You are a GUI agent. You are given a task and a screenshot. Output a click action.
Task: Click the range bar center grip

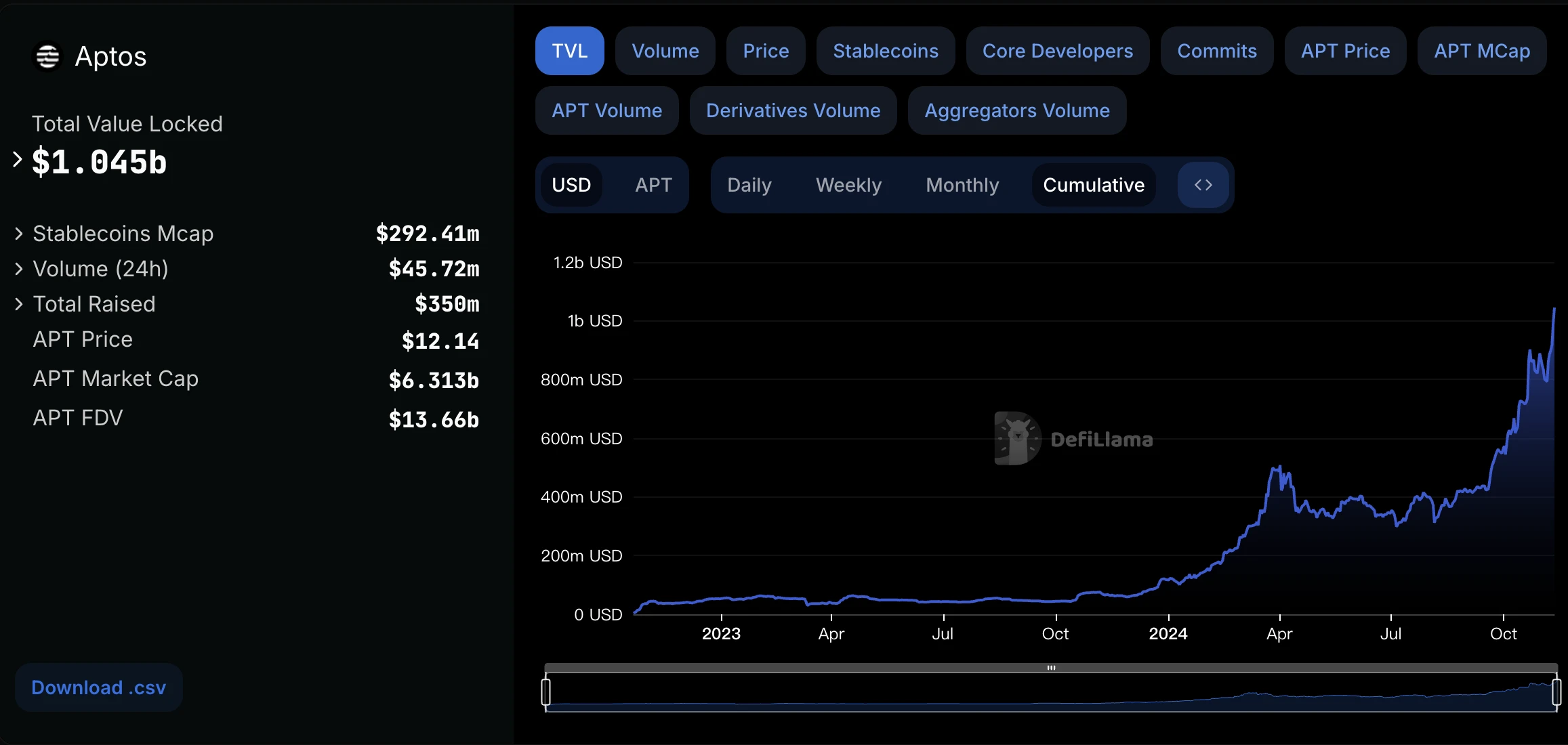1051,668
